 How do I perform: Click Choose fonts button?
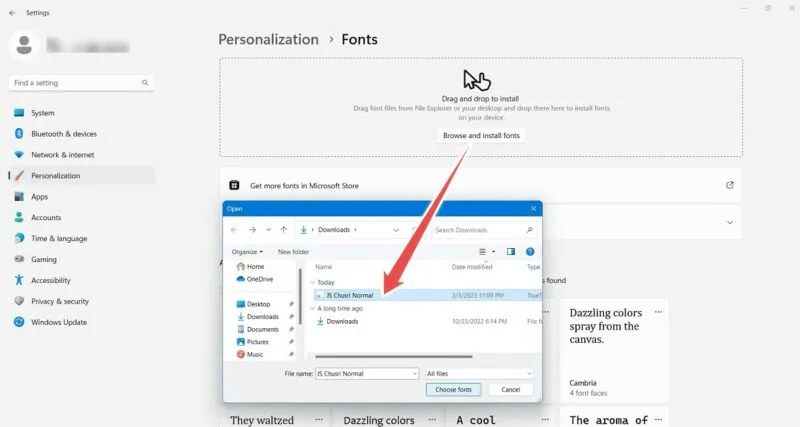453,390
